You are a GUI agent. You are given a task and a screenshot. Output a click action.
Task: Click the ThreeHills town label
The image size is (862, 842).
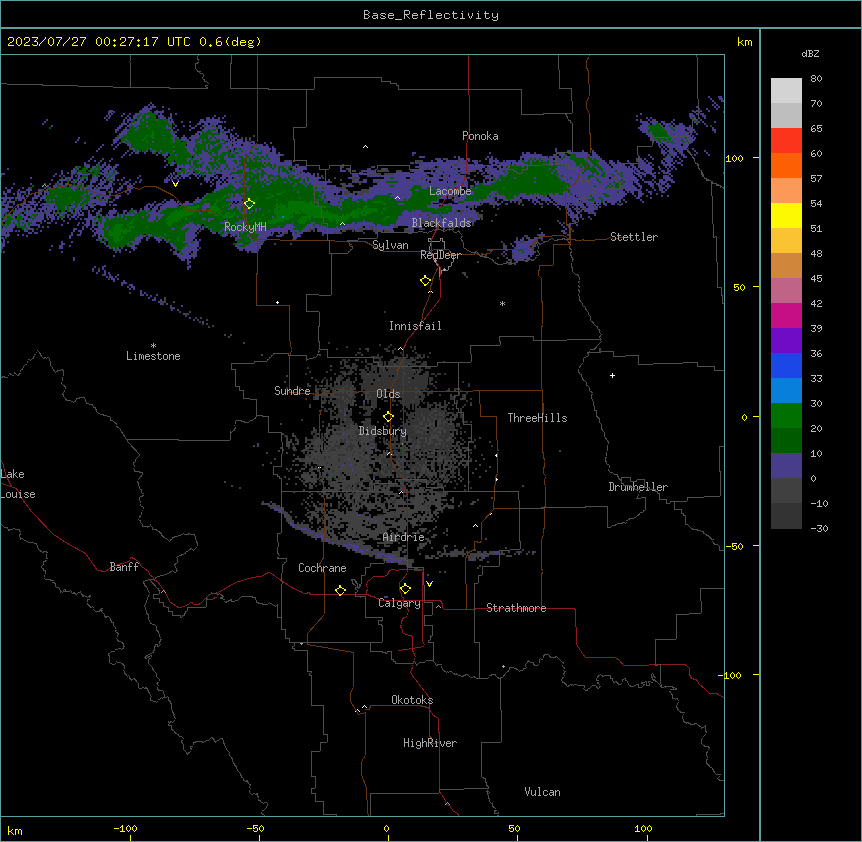tap(537, 418)
